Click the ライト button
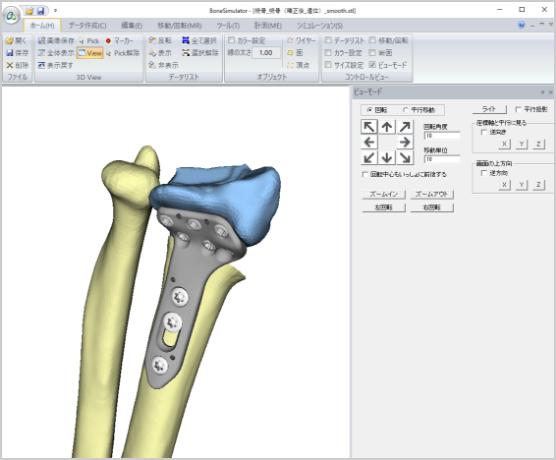 (489, 109)
